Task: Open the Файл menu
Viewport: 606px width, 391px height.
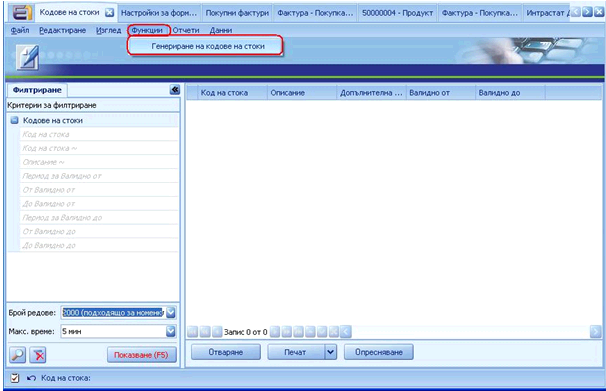Action: 20,30
